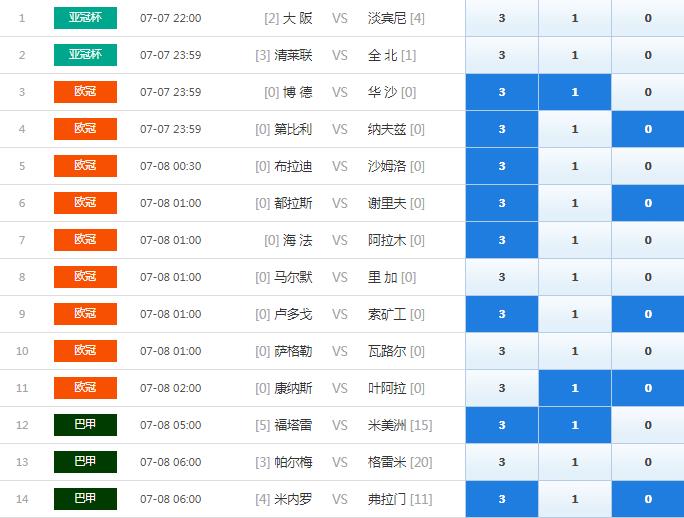The image size is (684, 518).
Task: Open the 米内罗 team link
Action: [x=293, y=499]
